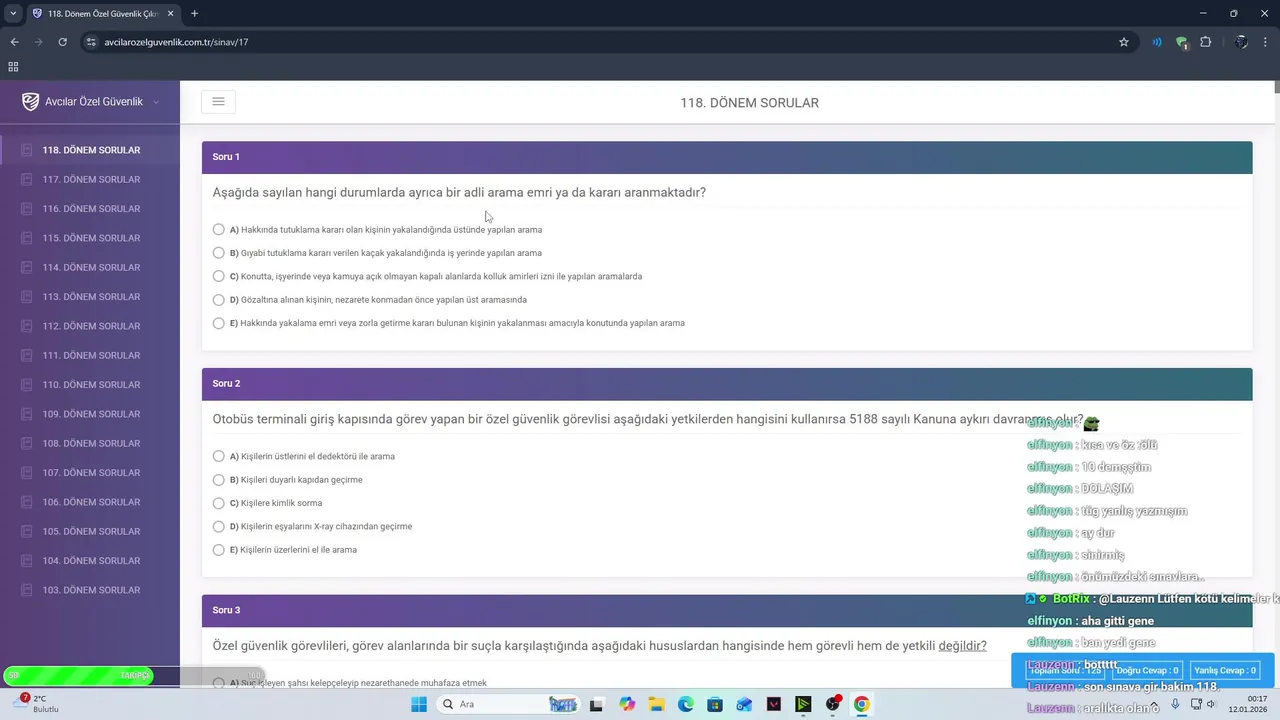Open 115. DÖNEM SORULAR in the sidebar
Image resolution: width=1280 pixels, height=720 pixels.
pos(90,238)
